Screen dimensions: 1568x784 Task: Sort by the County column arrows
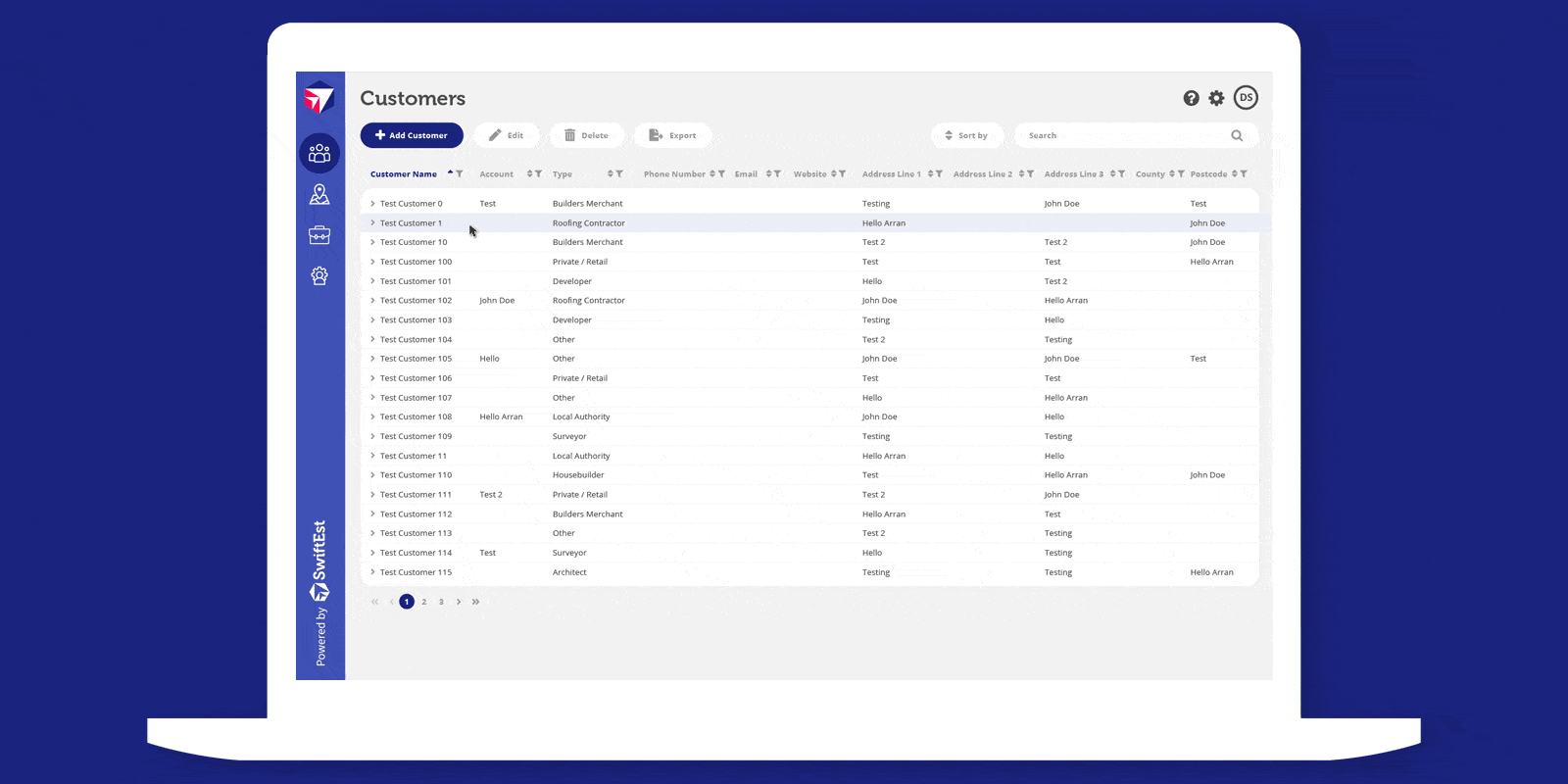click(1172, 173)
